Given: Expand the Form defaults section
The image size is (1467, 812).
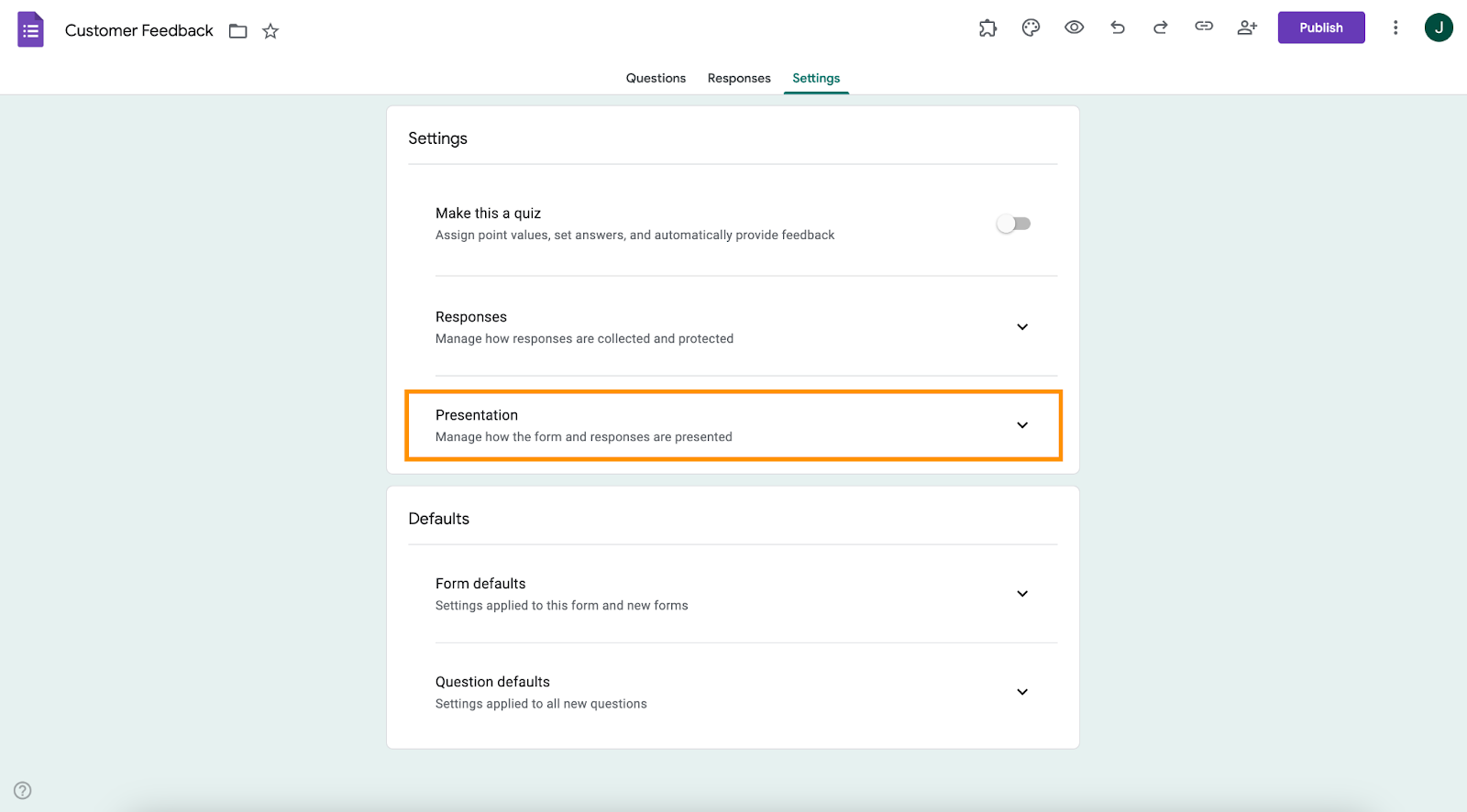Looking at the screenshot, I should (1022, 594).
